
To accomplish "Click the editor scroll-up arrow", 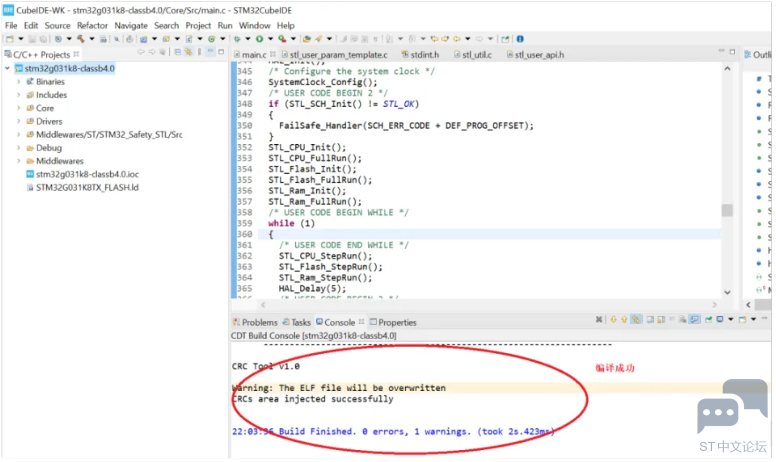I will point(728,69).
